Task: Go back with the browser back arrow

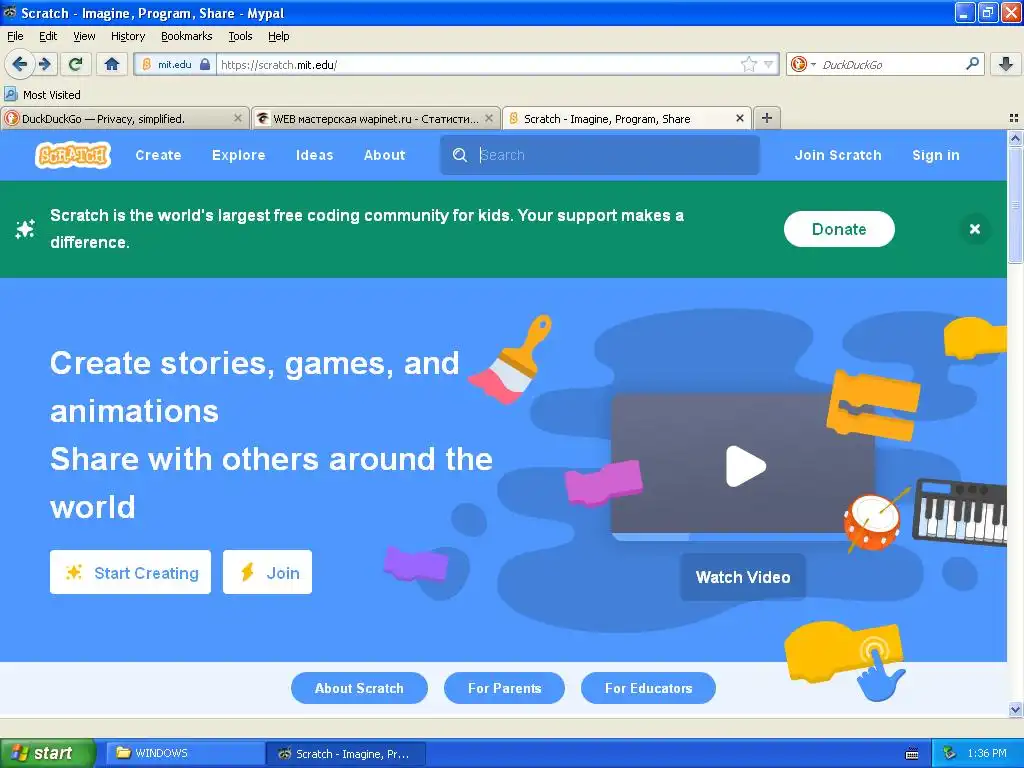Action: [20, 64]
